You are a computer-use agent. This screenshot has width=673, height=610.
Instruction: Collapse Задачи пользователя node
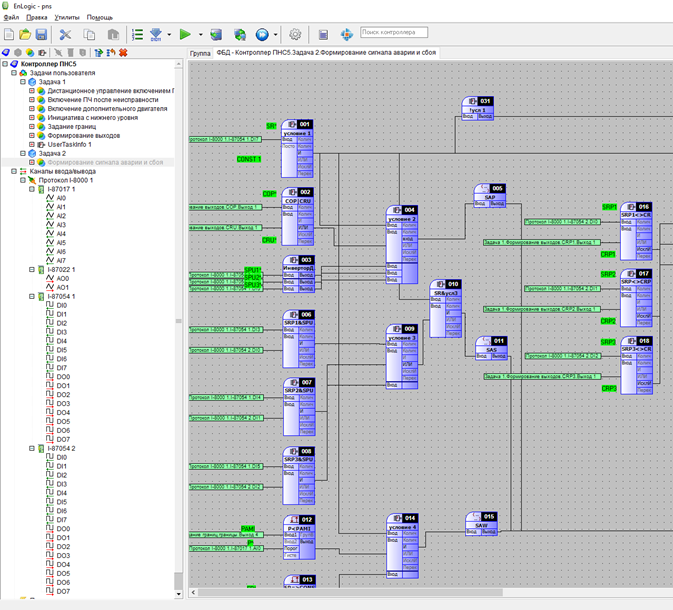pos(14,73)
